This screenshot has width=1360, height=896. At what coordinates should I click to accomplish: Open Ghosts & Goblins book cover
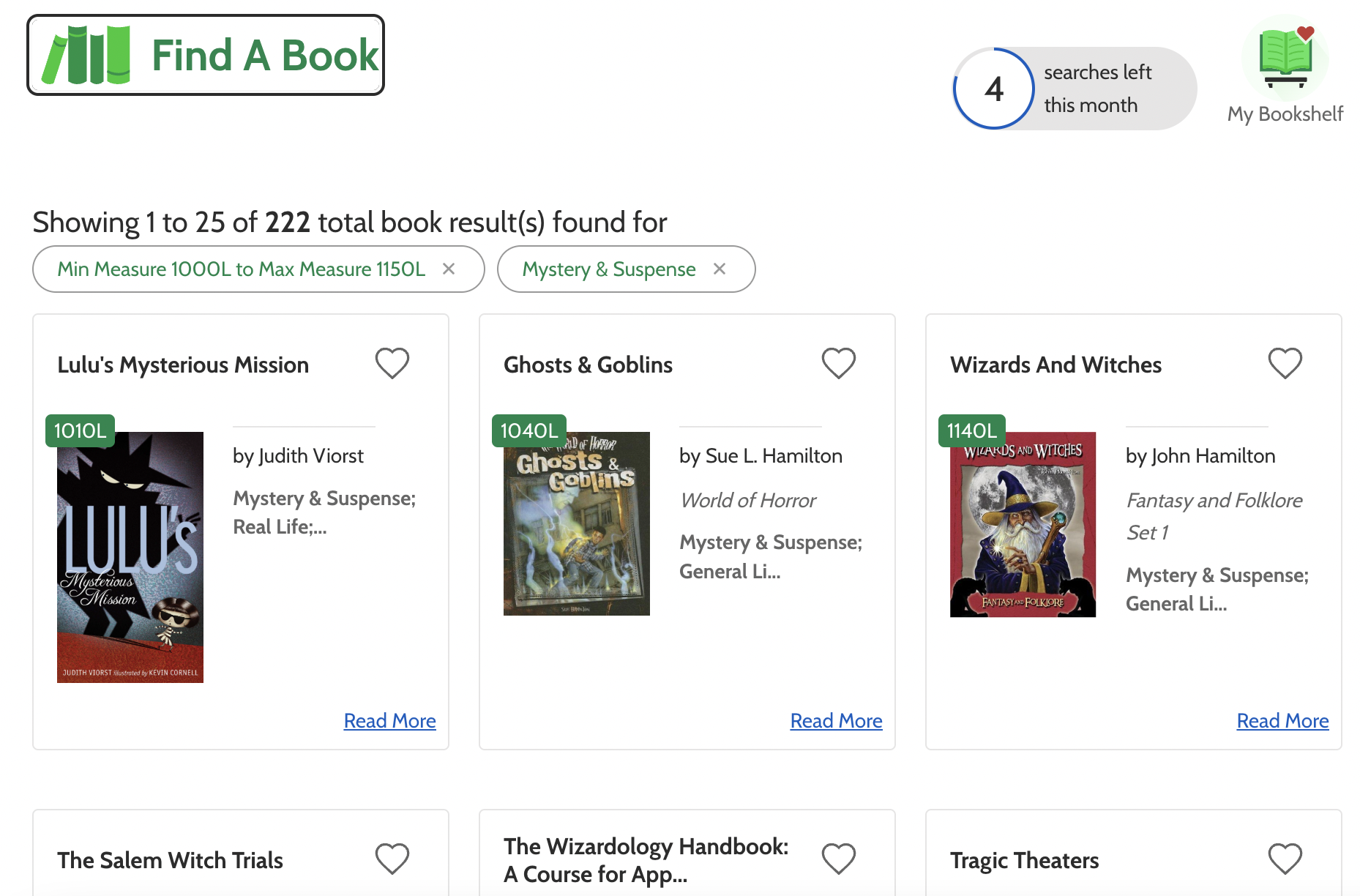tap(577, 523)
